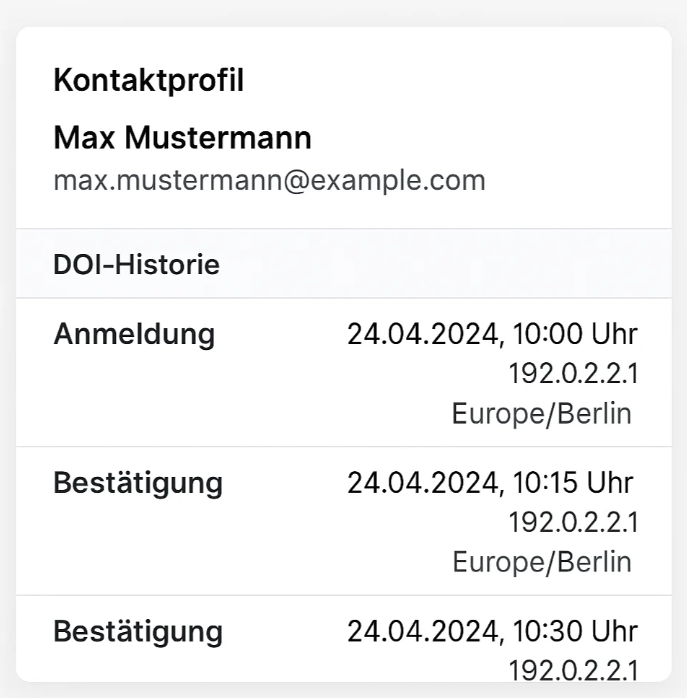The height and width of the screenshot is (698, 687).
Task: Select the IP address under 10:30 Bestätigung
Action: (573, 670)
